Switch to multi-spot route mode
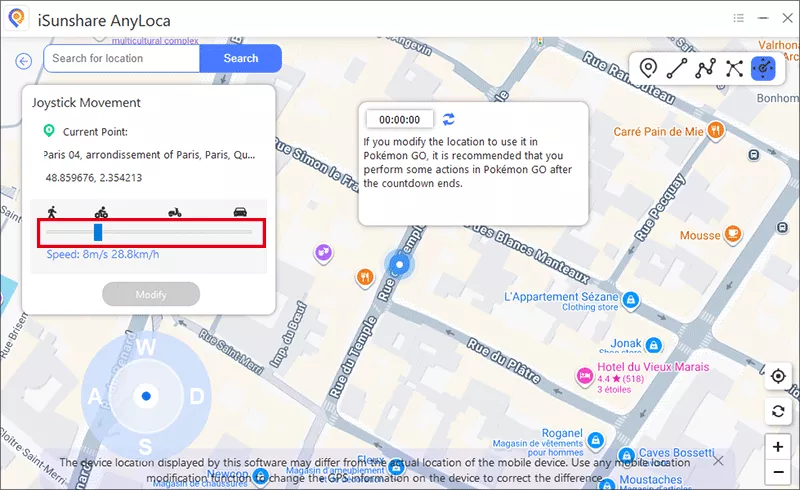Viewport: 800px width, 490px height. tap(706, 68)
